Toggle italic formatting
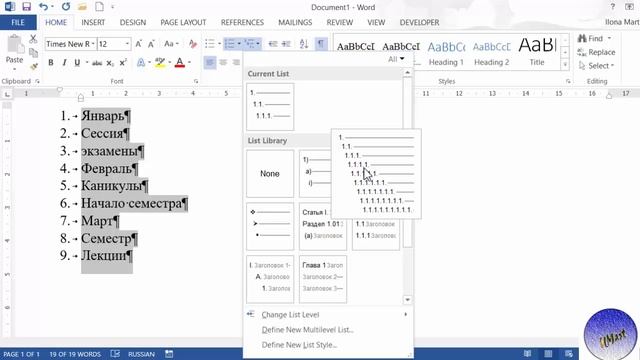Image resolution: width=640 pixels, height=360 pixels. coord(64,63)
